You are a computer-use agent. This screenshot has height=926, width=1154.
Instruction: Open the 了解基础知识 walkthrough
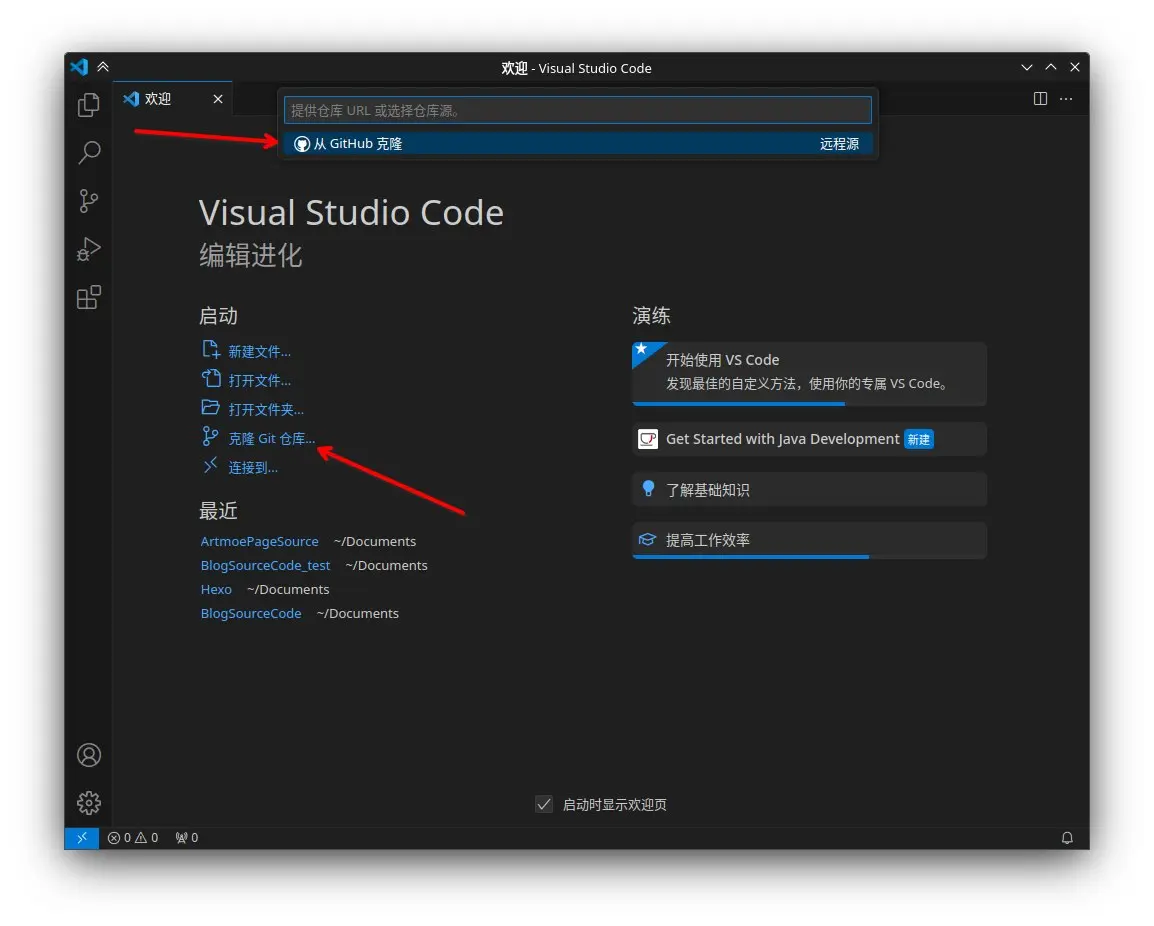(x=810, y=489)
